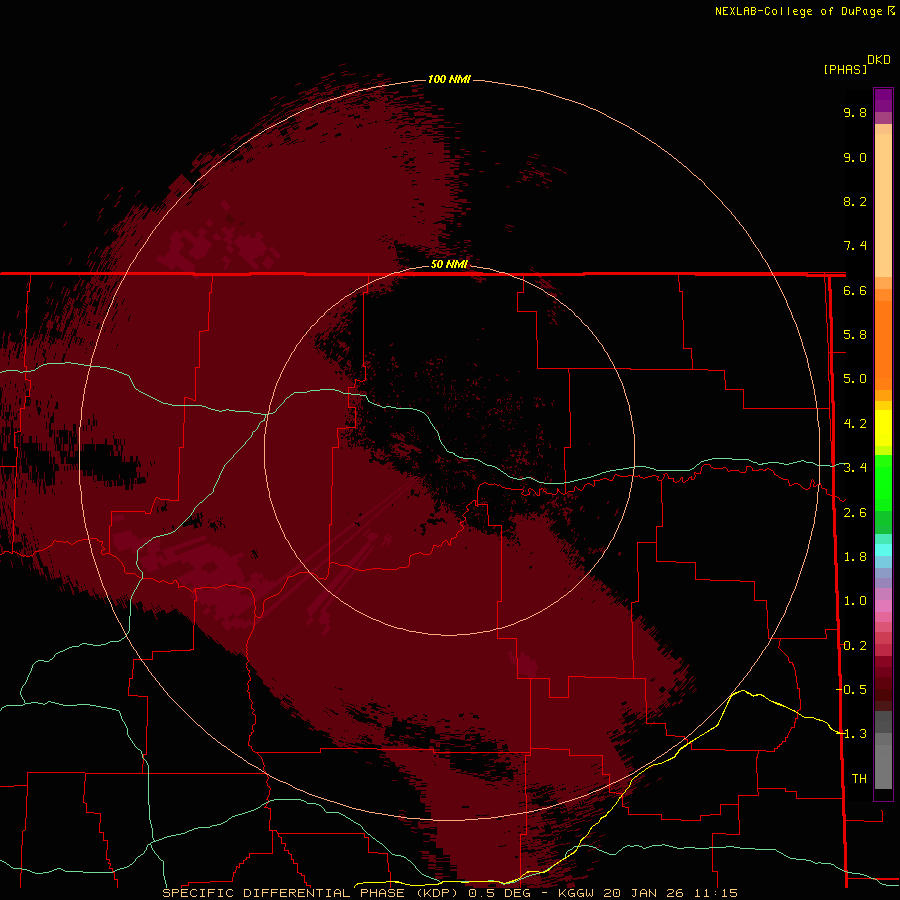
Task: Click the cyan segment of legend bar
Action: pyautogui.click(x=883, y=550)
